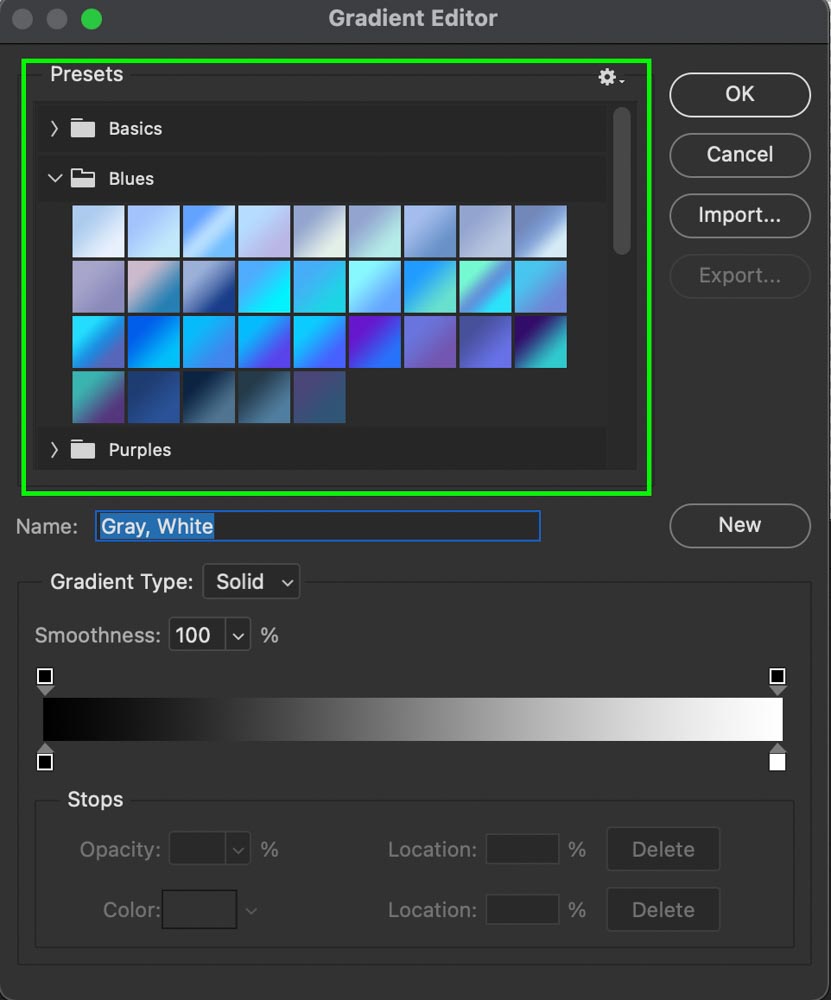Select the third Blues gradient in row one
The height and width of the screenshot is (1000, 831).
209,232
